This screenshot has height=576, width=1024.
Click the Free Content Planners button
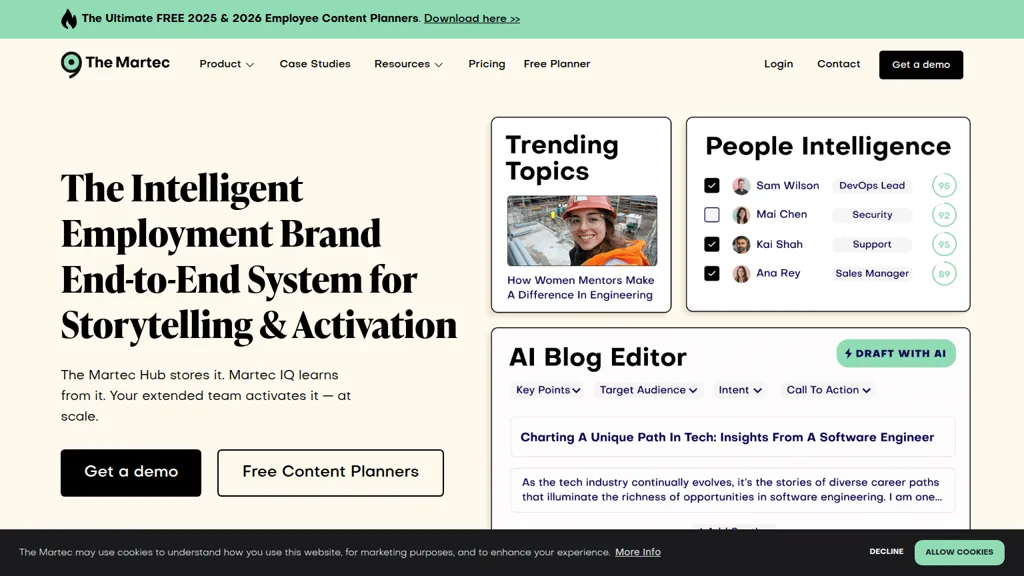click(x=330, y=472)
